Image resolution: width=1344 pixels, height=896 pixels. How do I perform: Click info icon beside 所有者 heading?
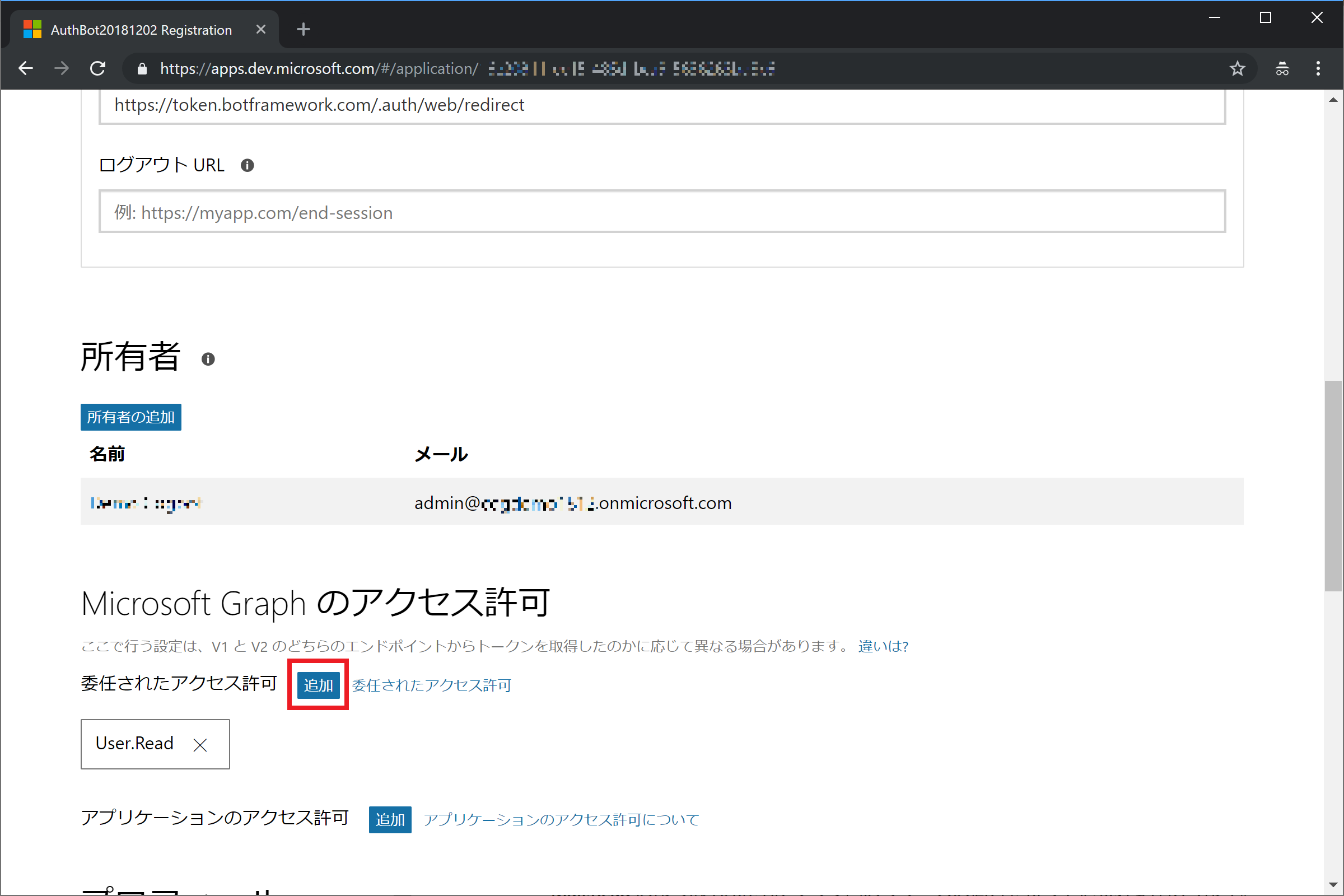click(208, 359)
